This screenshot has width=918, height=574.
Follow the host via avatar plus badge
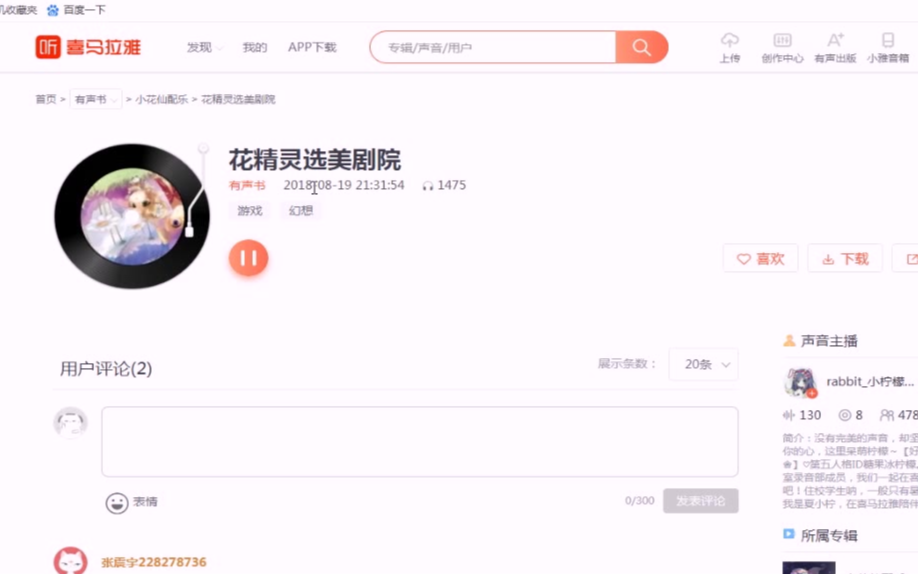click(x=811, y=394)
